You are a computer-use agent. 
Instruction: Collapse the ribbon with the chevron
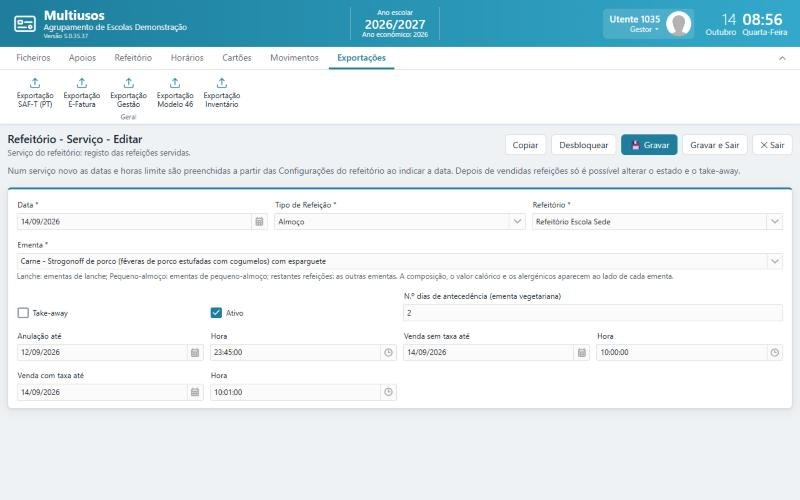point(782,58)
